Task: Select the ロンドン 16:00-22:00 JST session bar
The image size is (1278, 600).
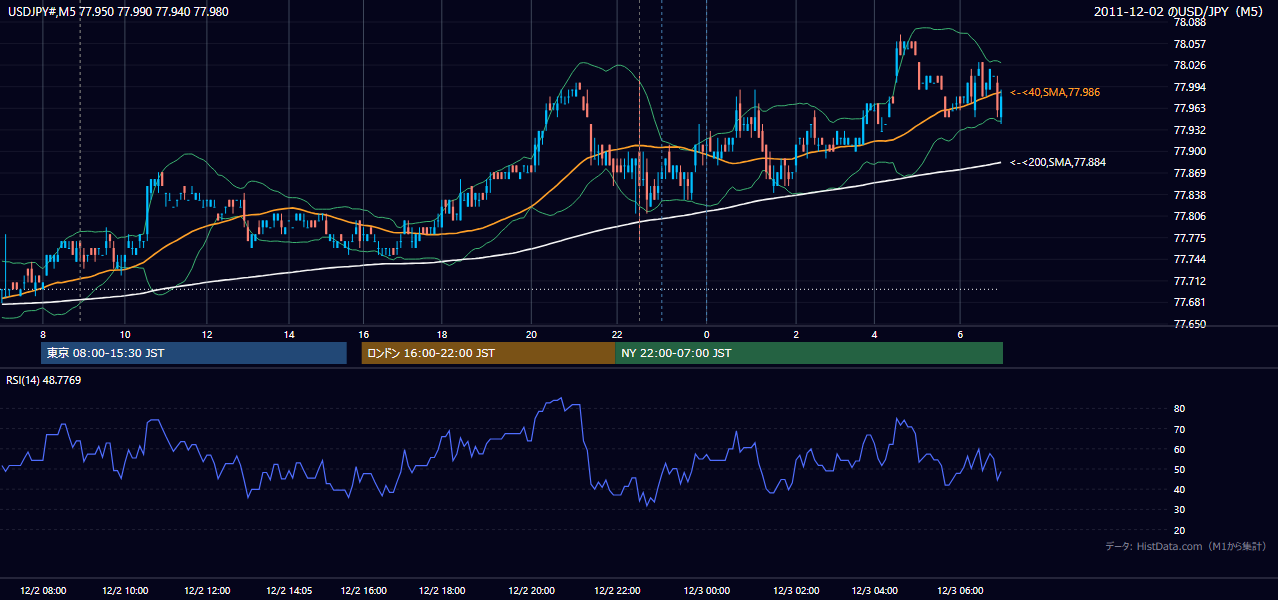Action: coord(488,353)
